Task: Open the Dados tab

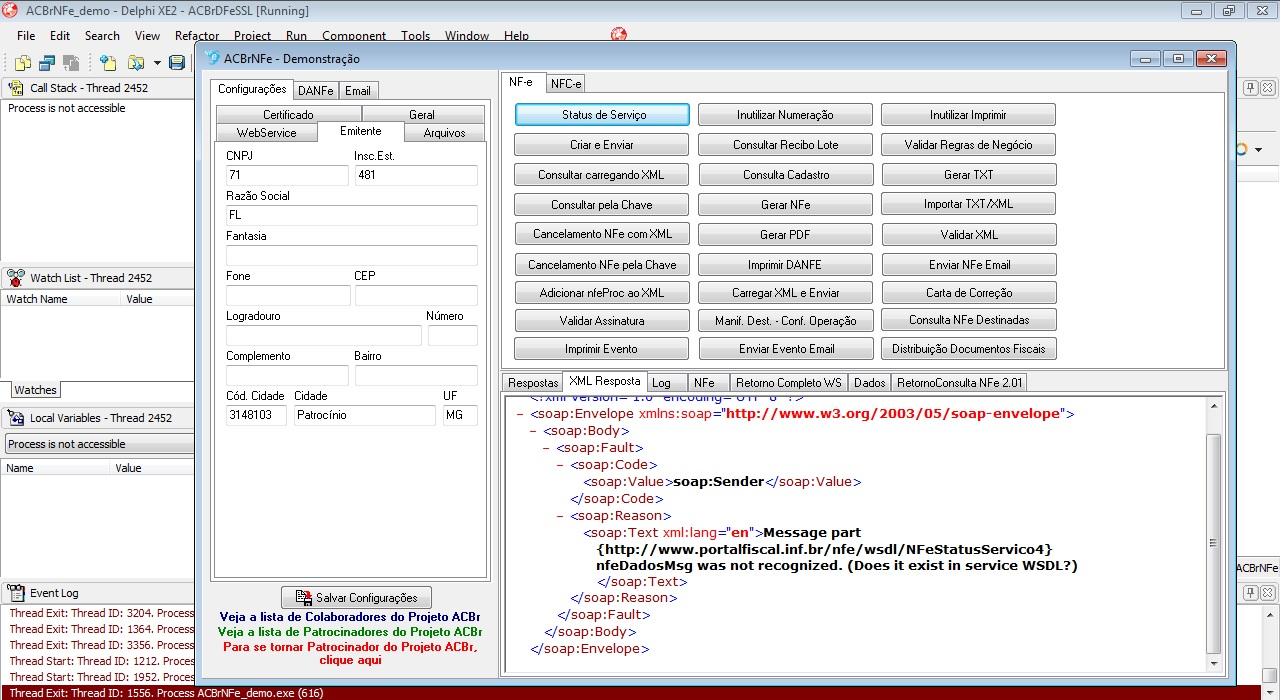Action: point(869,383)
